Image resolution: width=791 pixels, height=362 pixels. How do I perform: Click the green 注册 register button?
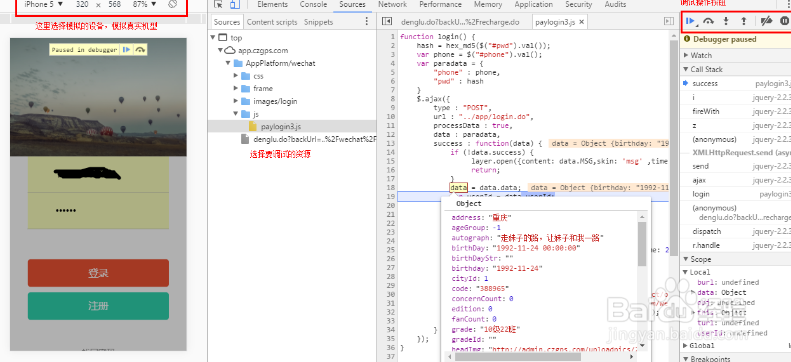(98, 306)
